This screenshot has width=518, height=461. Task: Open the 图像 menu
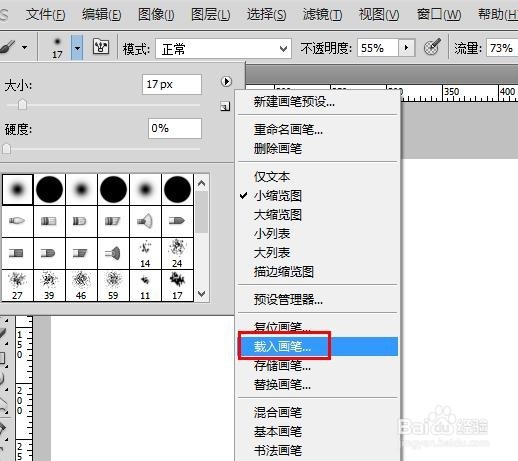[x=156, y=15]
